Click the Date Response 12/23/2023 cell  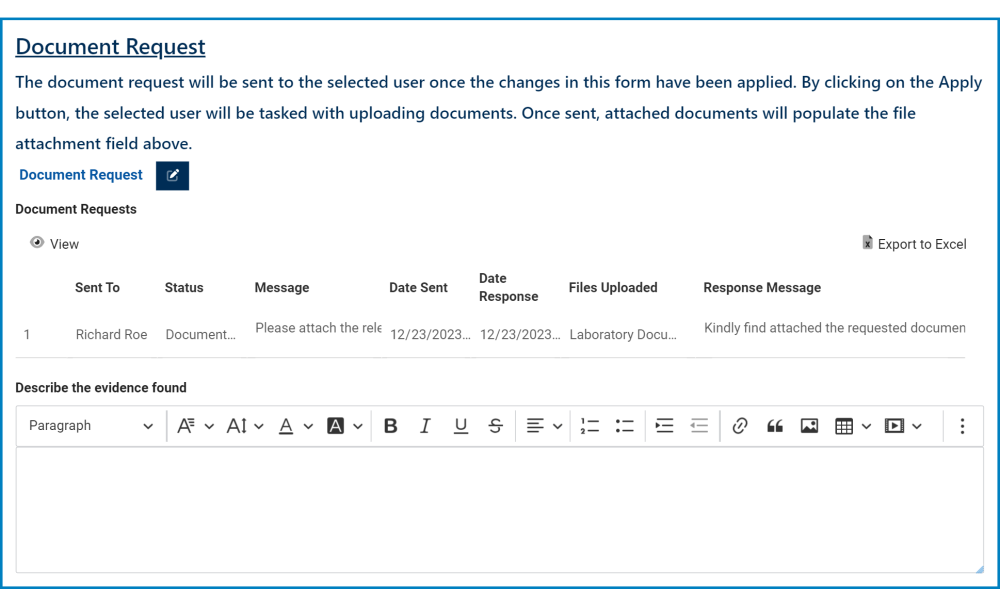520,335
